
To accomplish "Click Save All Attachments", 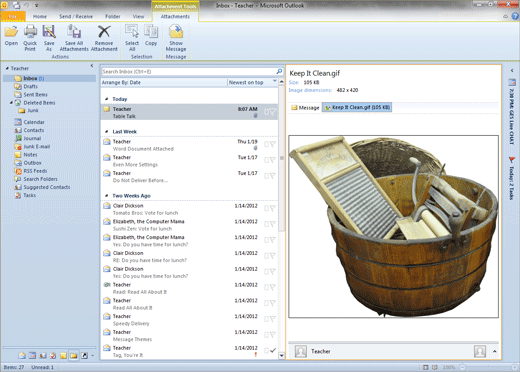I will pos(74,38).
